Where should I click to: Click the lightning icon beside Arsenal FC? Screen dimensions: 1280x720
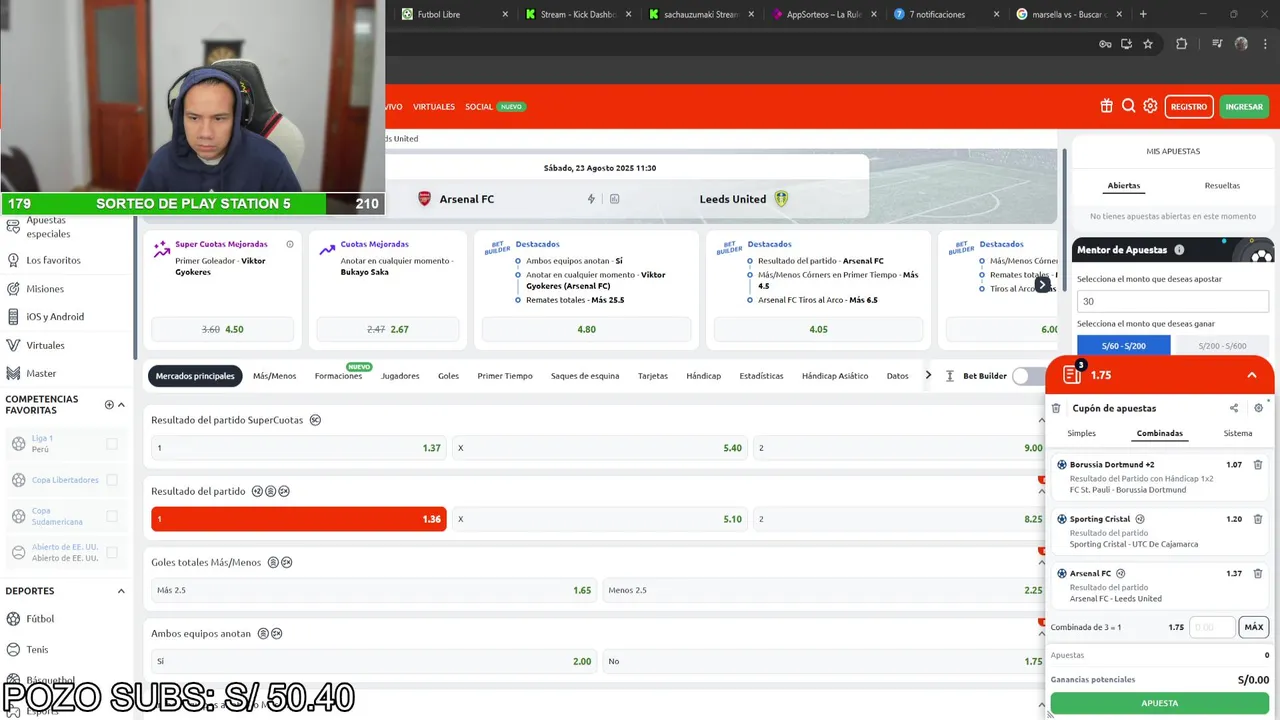[x=591, y=199]
